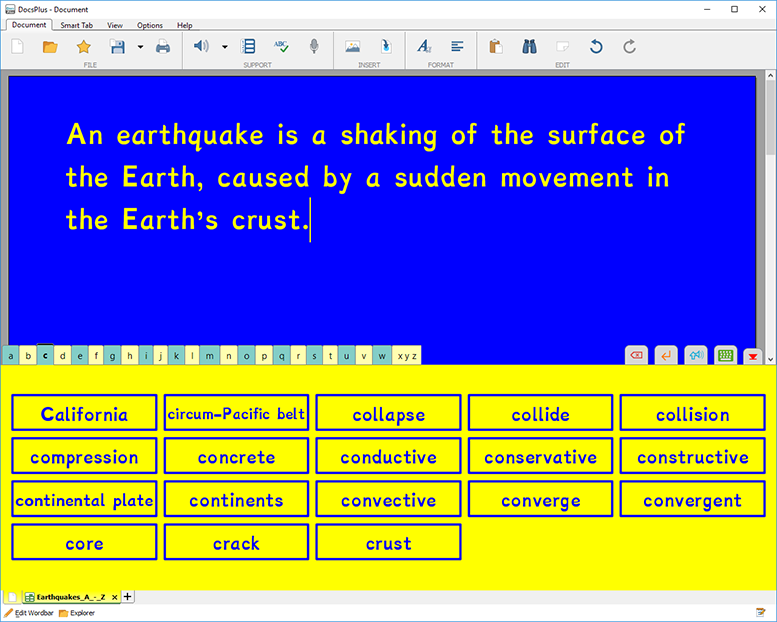Insert a picture using the image icon
Screen dimensions: 777x622
coord(352,46)
